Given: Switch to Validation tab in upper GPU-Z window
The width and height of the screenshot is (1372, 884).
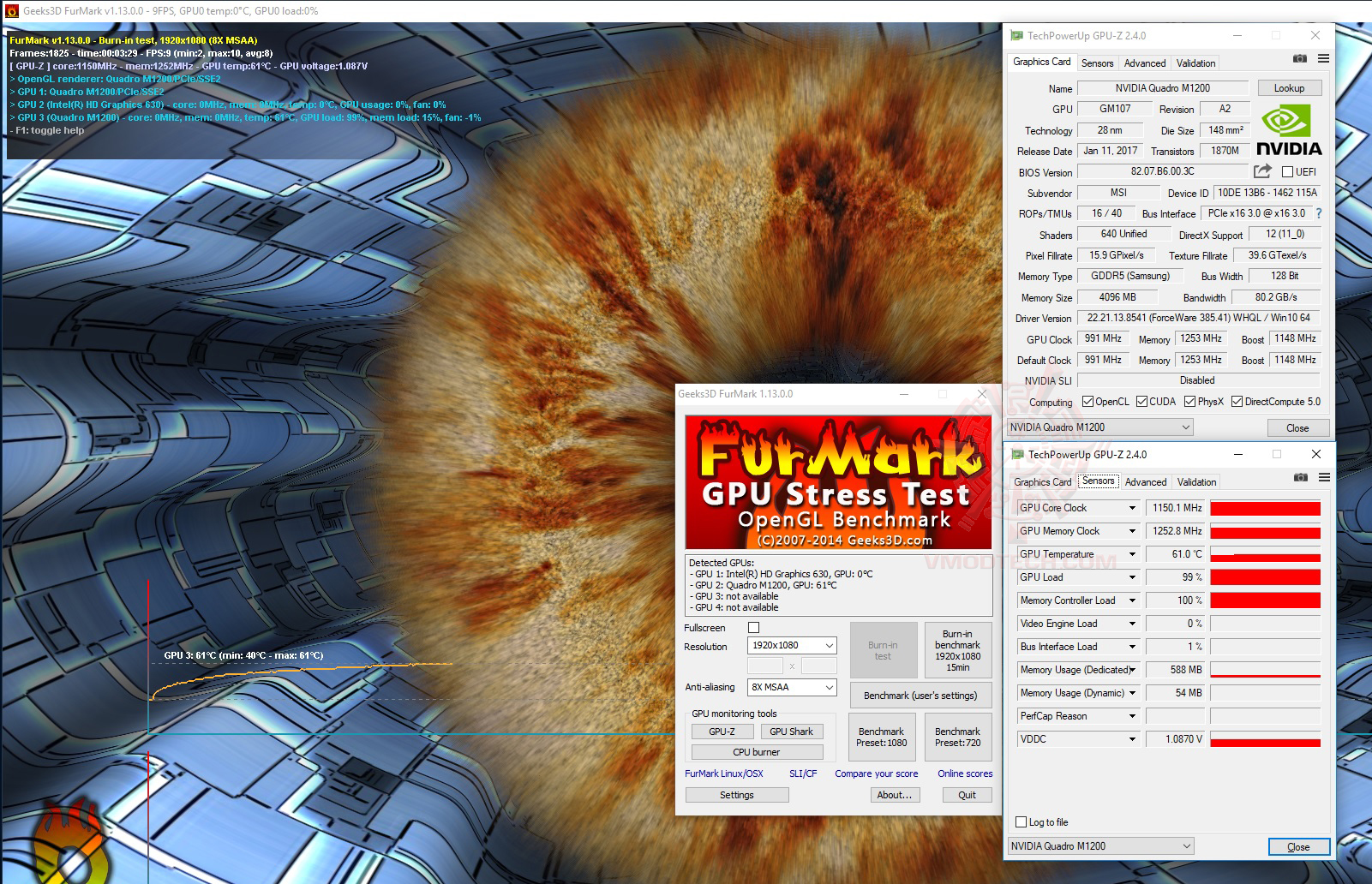Looking at the screenshot, I should click(1195, 63).
